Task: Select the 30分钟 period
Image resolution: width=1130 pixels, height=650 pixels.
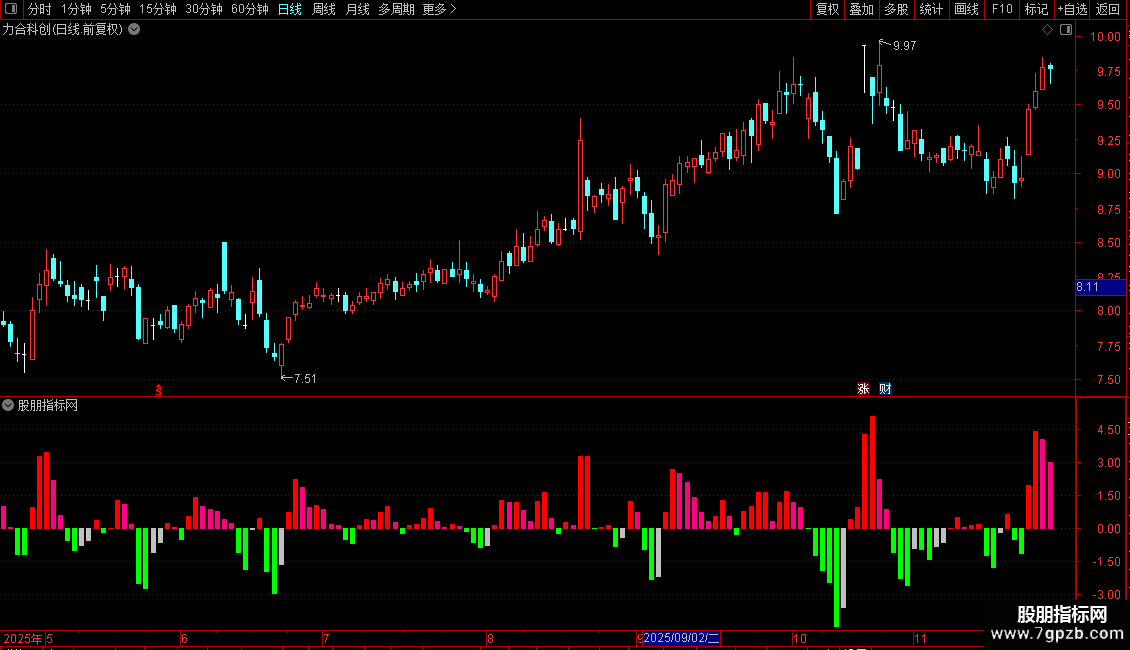Action: point(204,9)
